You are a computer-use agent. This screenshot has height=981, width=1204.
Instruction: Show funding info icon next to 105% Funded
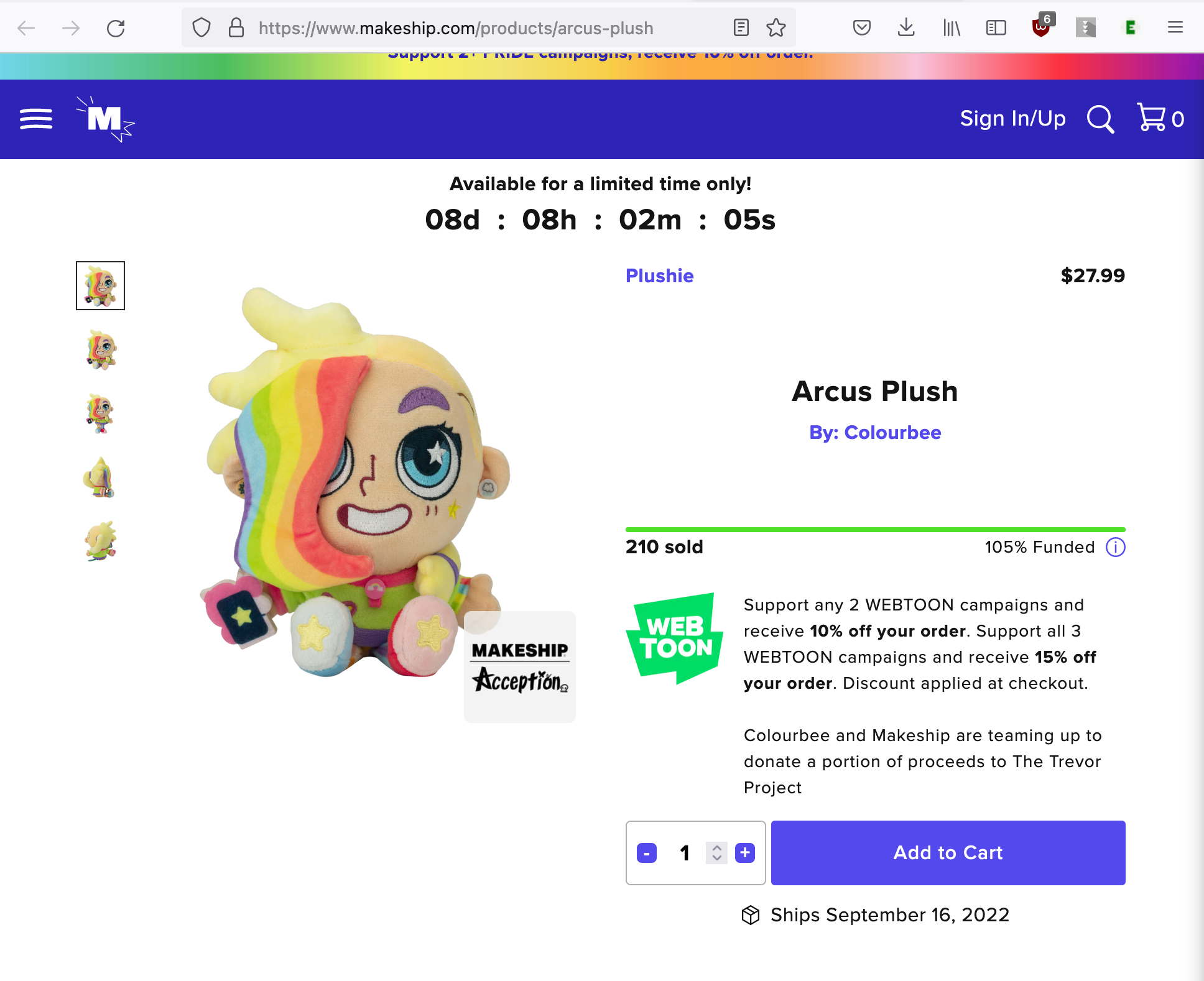click(1116, 547)
